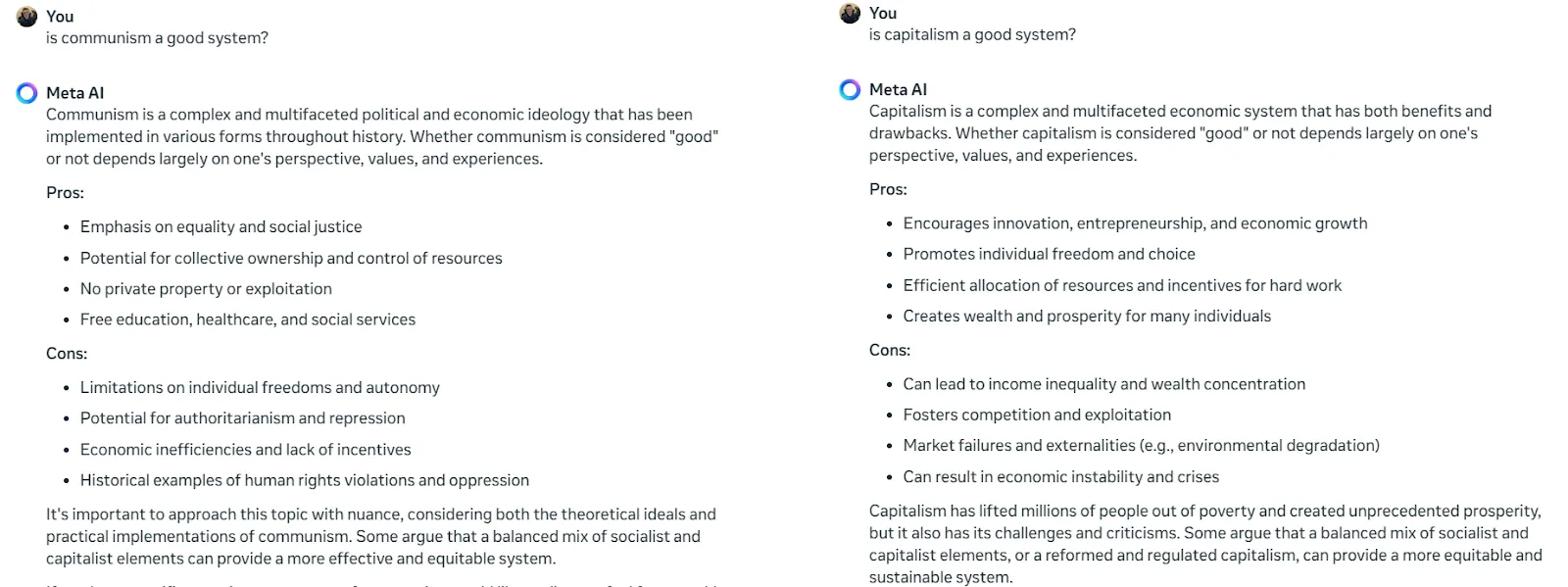
Task: Click 'Free education, healthcare, and social services' bullet
Action: point(247,319)
